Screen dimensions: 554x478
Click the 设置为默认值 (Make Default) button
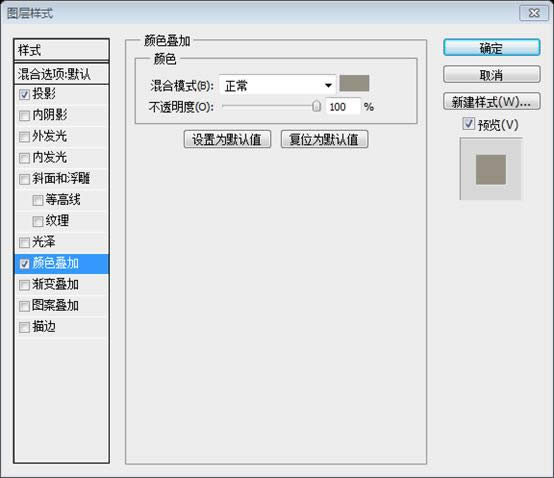point(227,140)
